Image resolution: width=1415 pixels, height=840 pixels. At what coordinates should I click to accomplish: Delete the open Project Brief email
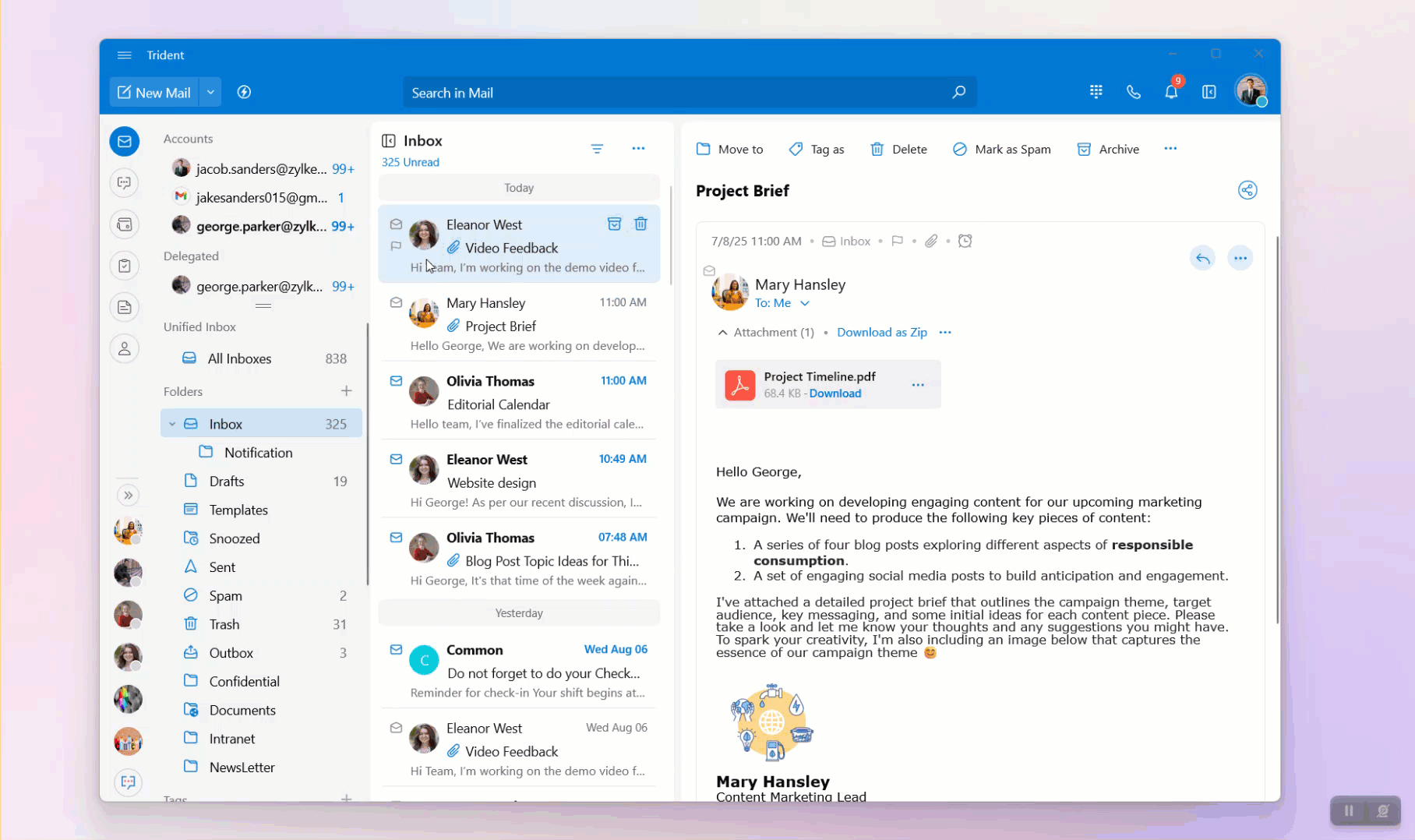pyautogui.click(x=898, y=149)
